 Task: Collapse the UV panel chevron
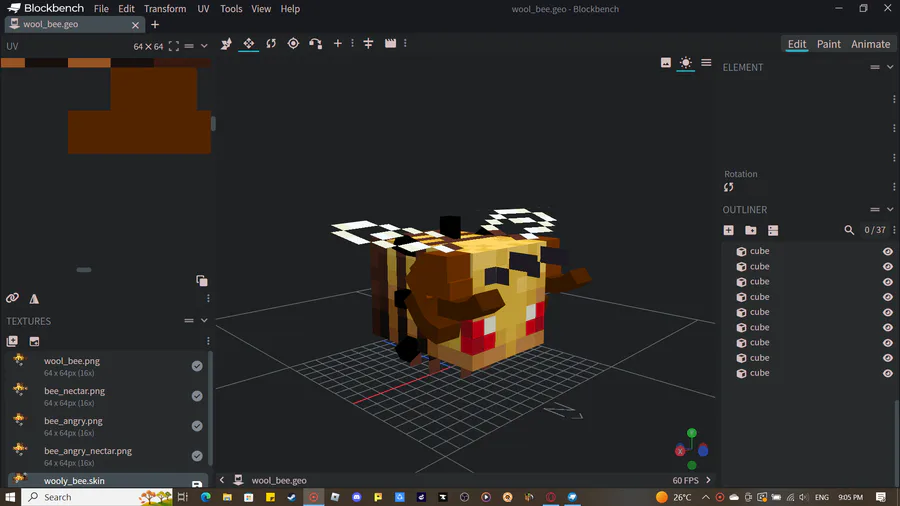coord(204,46)
